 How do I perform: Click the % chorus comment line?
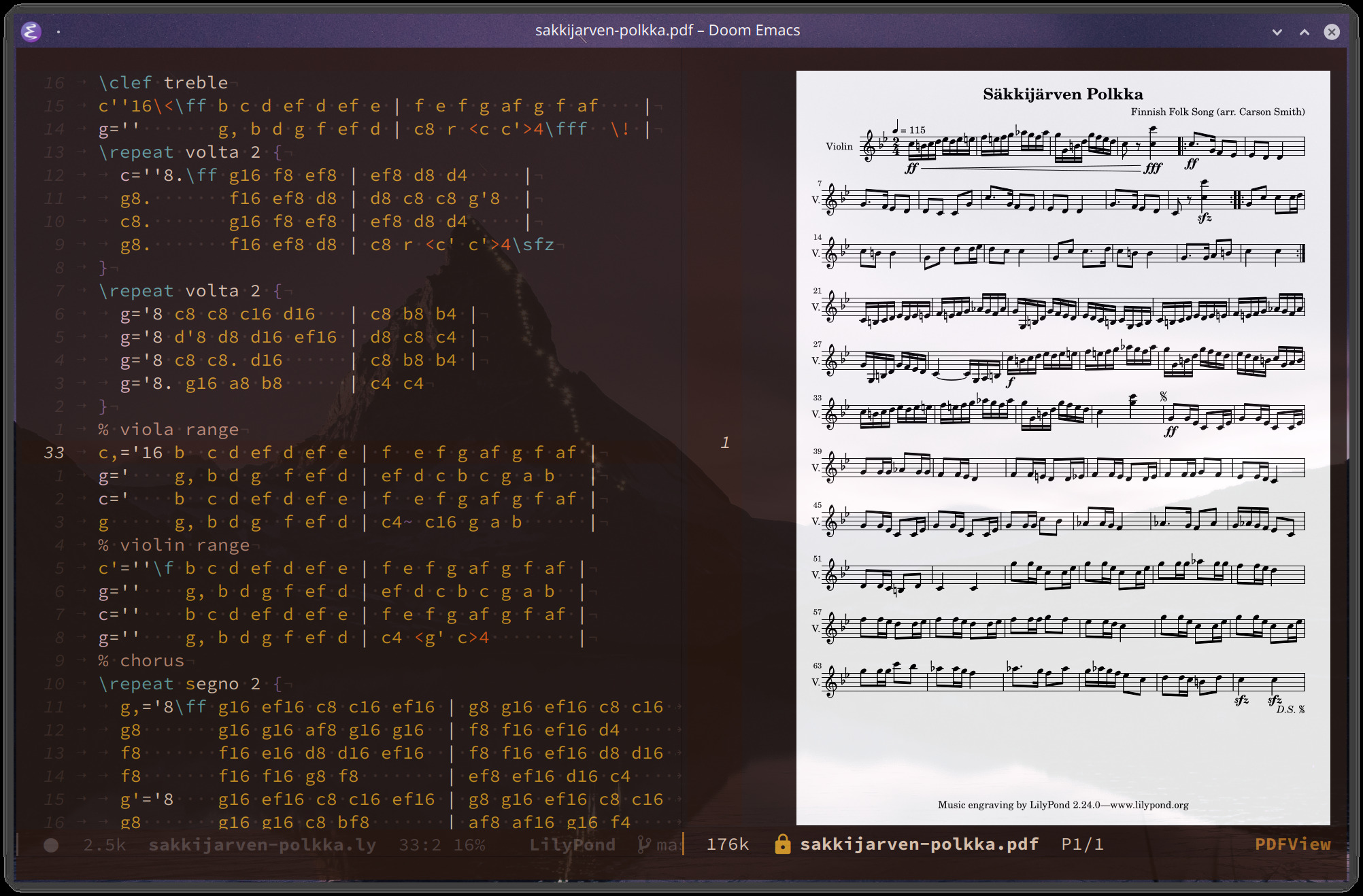(141, 661)
